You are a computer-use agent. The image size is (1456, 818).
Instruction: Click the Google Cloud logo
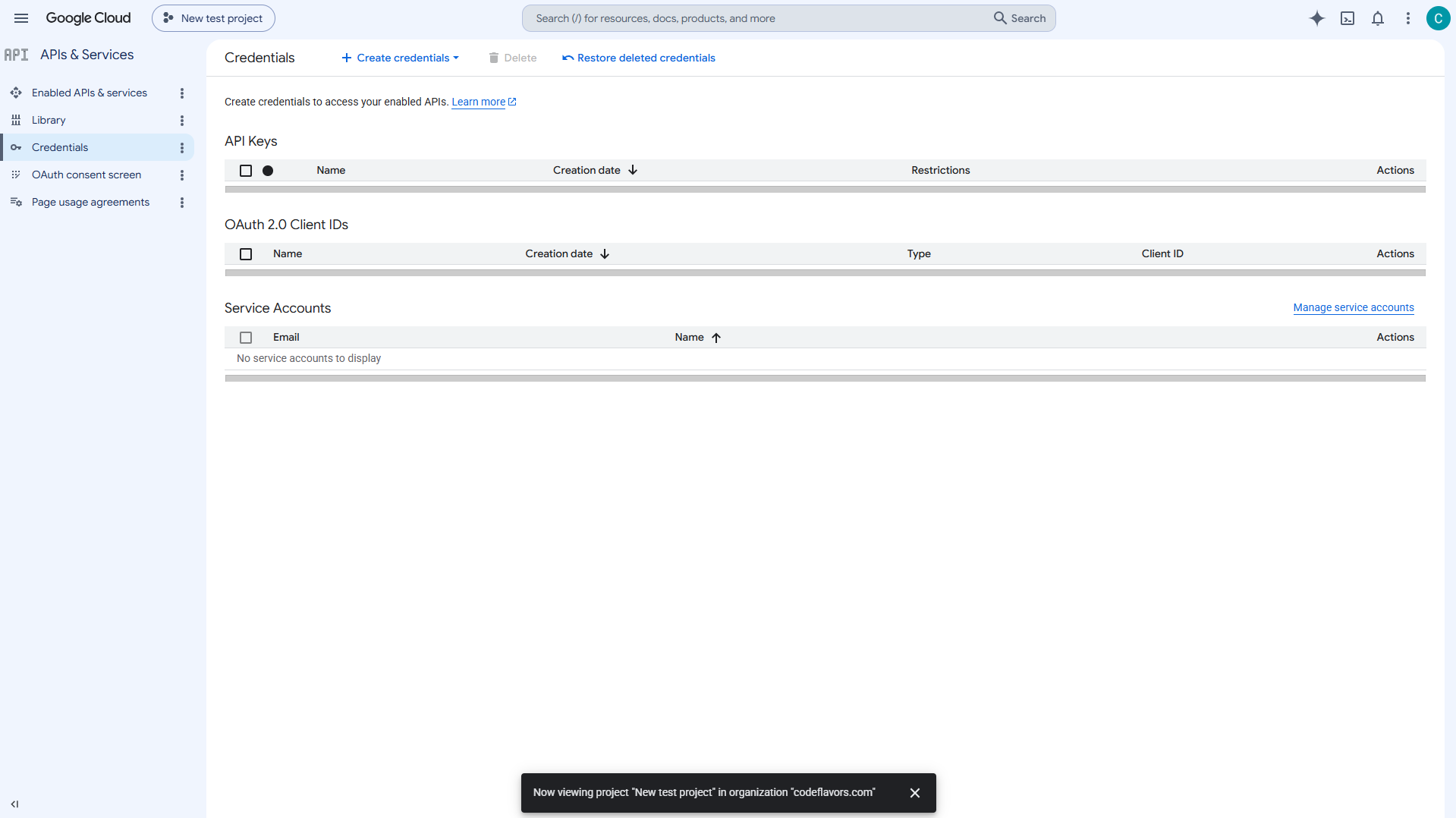click(x=88, y=18)
